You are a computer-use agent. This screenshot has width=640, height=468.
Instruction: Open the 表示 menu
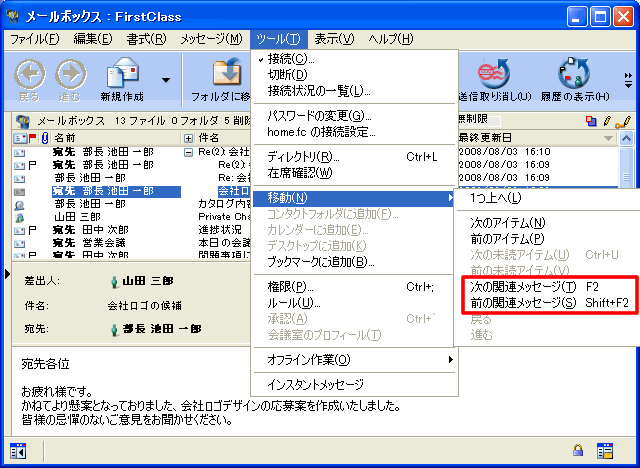333,39
